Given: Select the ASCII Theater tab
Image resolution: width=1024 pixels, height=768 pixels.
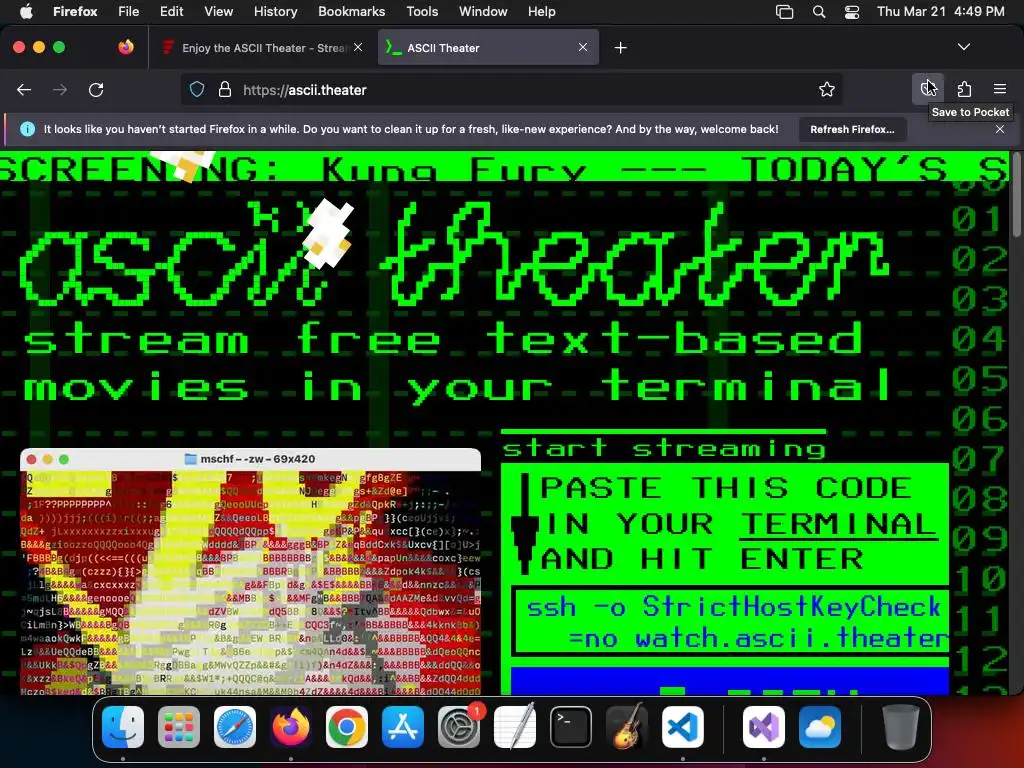Looking at the screenshot, I should tap(488, 48).
